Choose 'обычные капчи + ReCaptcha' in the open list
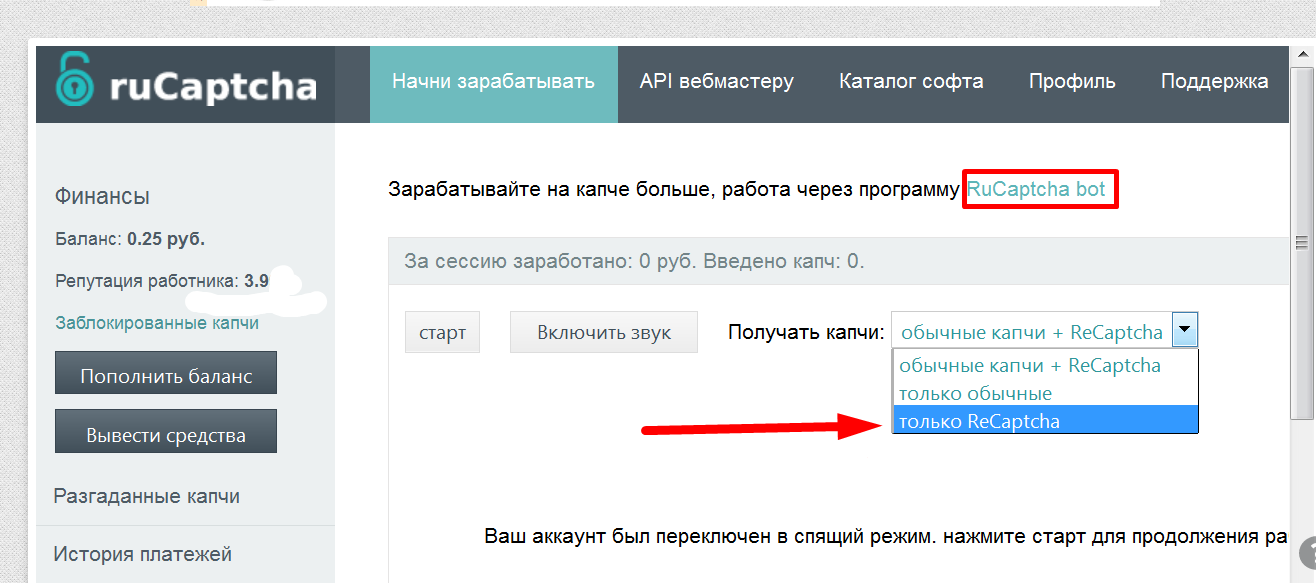Viewport: 1316px width, 583px height. tap(1045, 365)
